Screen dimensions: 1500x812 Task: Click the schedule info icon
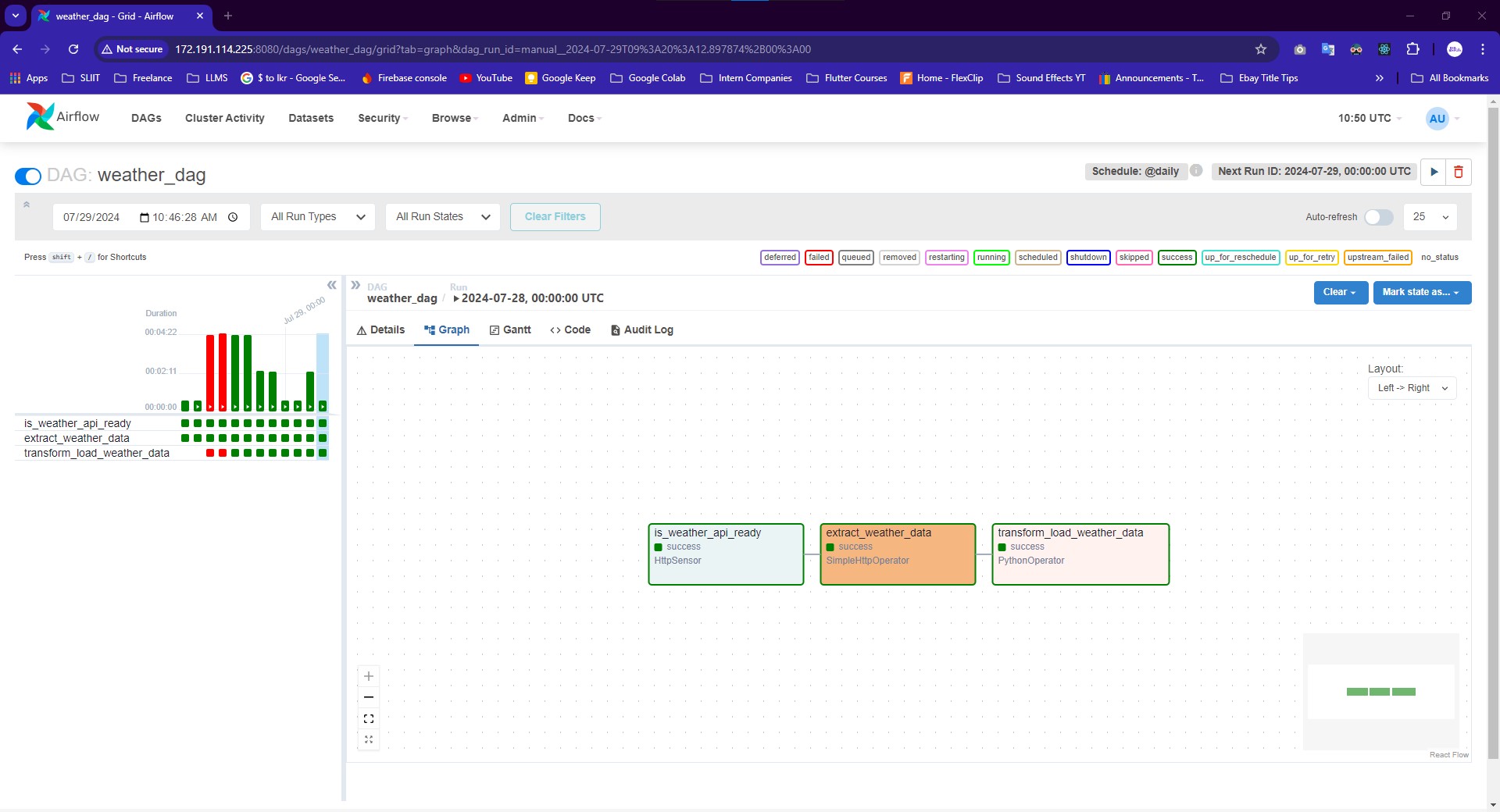point(1196,170)
